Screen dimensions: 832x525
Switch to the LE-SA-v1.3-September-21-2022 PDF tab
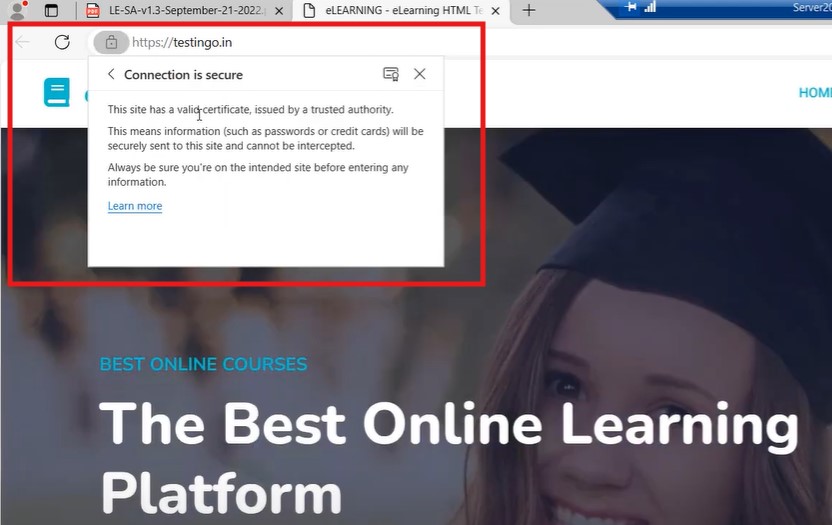[x=183, y=10]
